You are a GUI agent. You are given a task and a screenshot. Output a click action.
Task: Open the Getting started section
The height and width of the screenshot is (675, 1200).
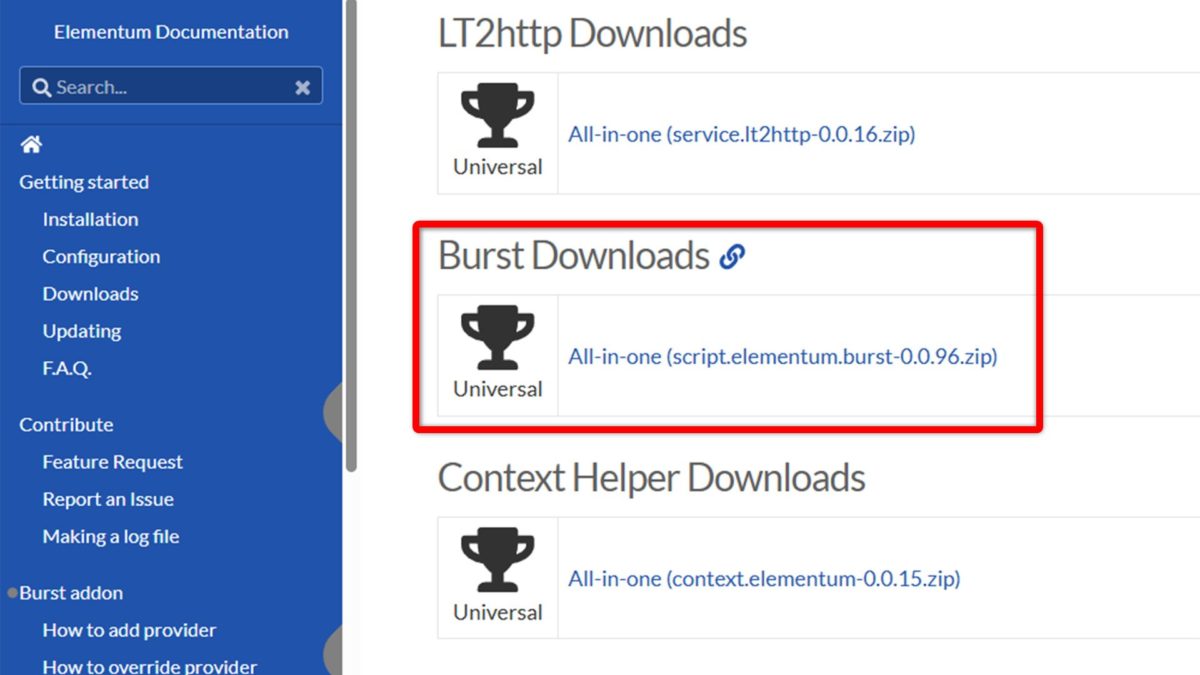click(x=84, y=182)
